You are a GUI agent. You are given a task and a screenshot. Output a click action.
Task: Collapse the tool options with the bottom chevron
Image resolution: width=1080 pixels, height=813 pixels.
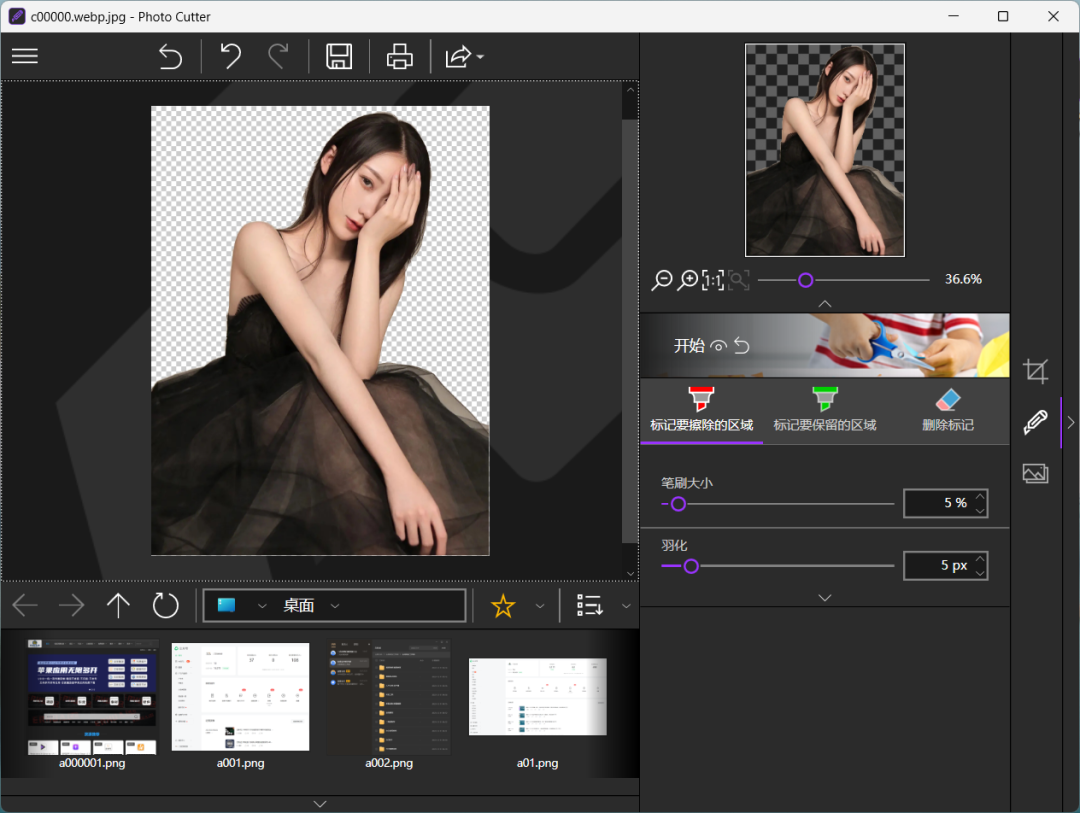[824, 597]
